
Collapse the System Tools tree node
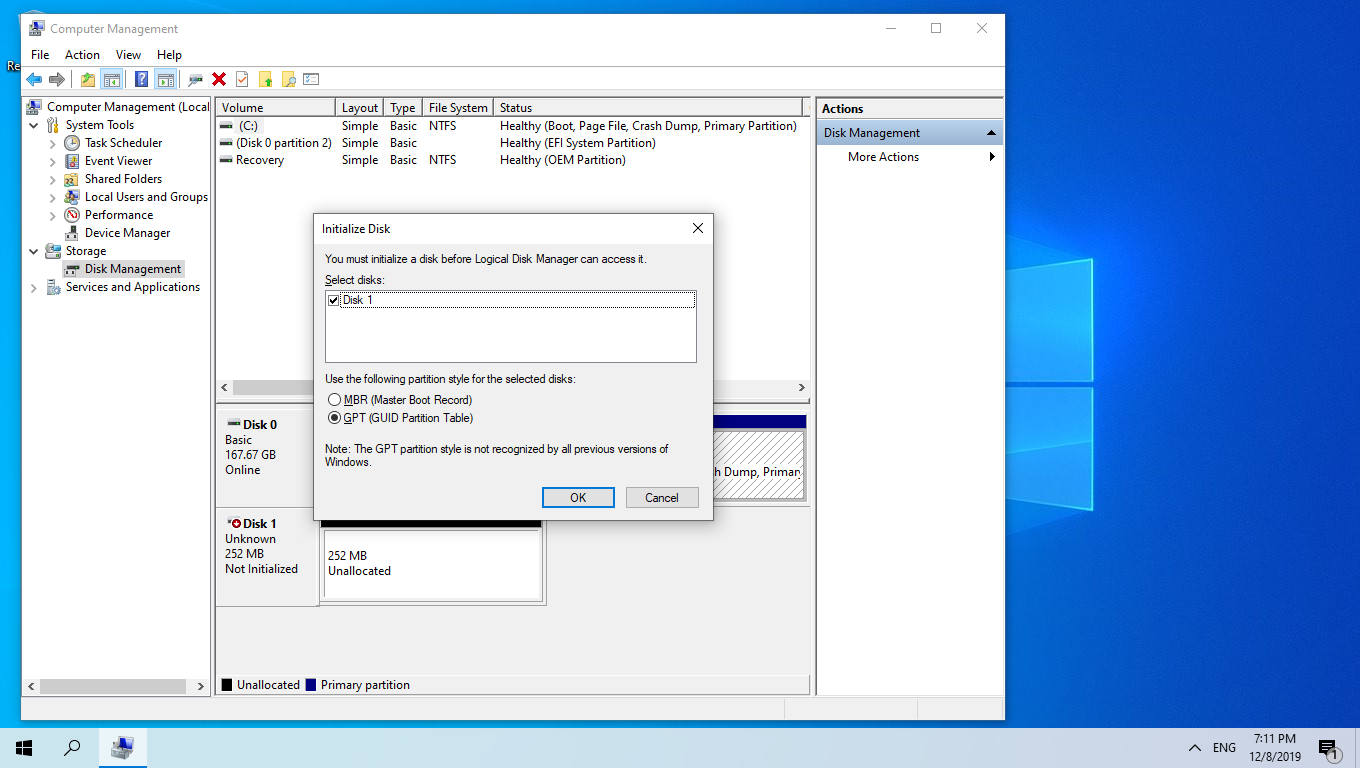tap(34, 125)
